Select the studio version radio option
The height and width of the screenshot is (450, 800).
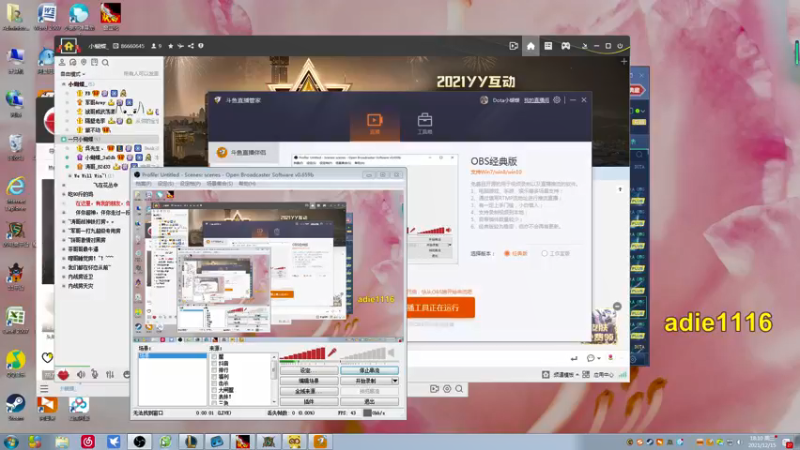[544, 254]
